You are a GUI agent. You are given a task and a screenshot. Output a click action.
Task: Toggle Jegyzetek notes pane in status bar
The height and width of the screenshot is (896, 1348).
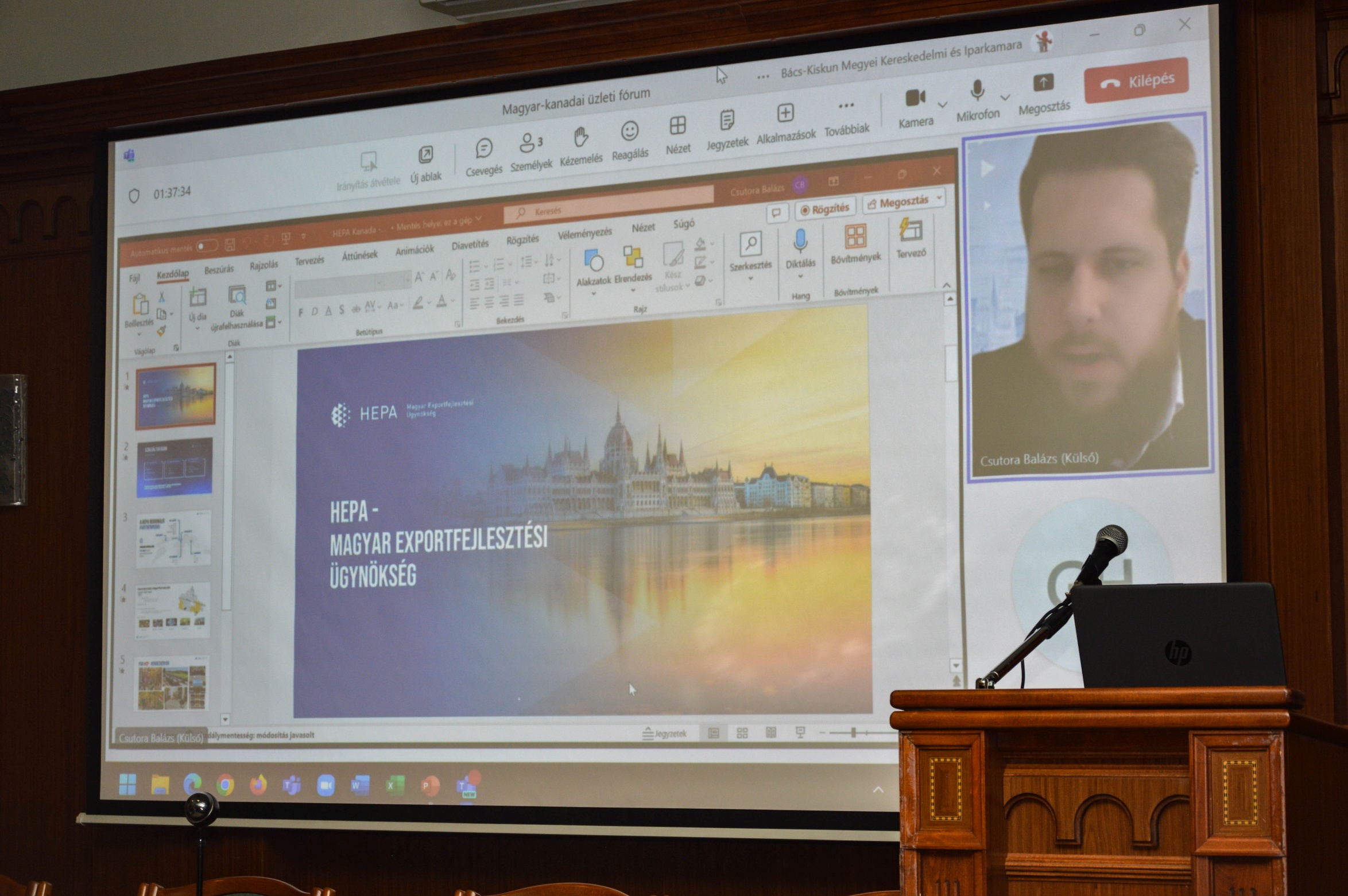(x=663, y=733)
